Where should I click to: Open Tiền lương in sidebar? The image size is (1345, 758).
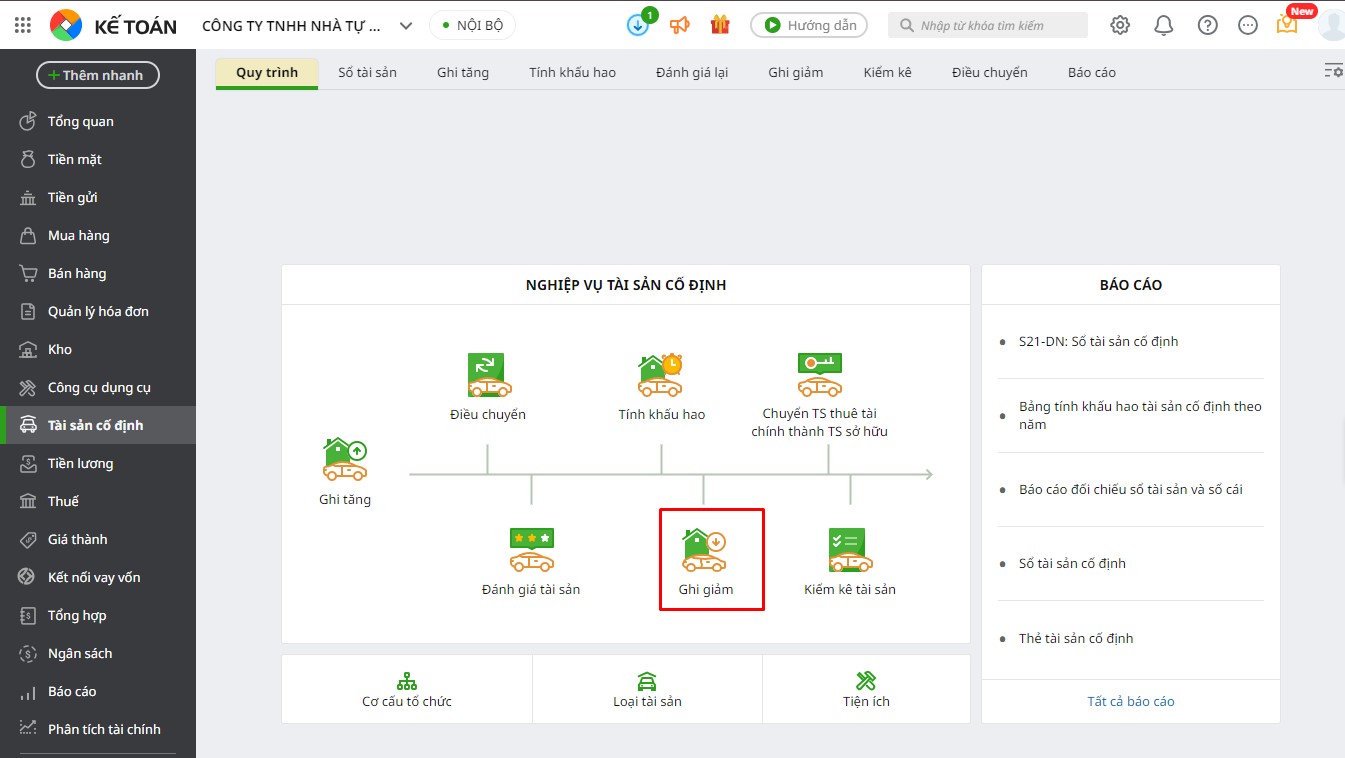click(98, 463)
